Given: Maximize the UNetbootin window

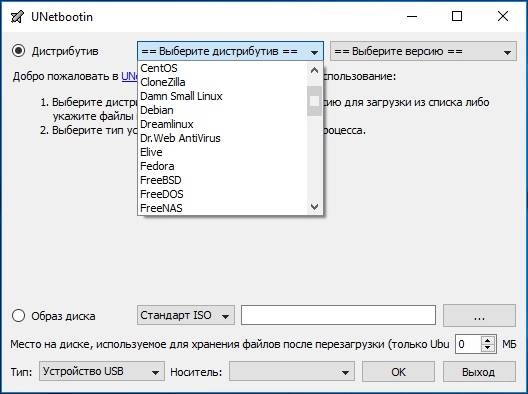Looking at the screenshot, I should (457, 16).
